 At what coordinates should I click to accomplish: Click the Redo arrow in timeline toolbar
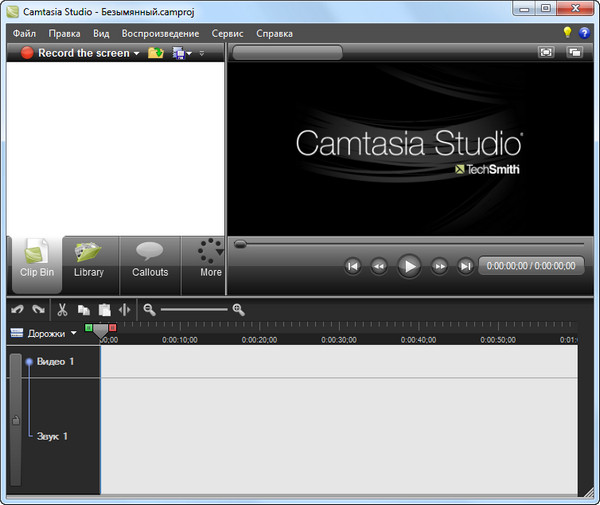pyautogui.click(x=38, y=310)
